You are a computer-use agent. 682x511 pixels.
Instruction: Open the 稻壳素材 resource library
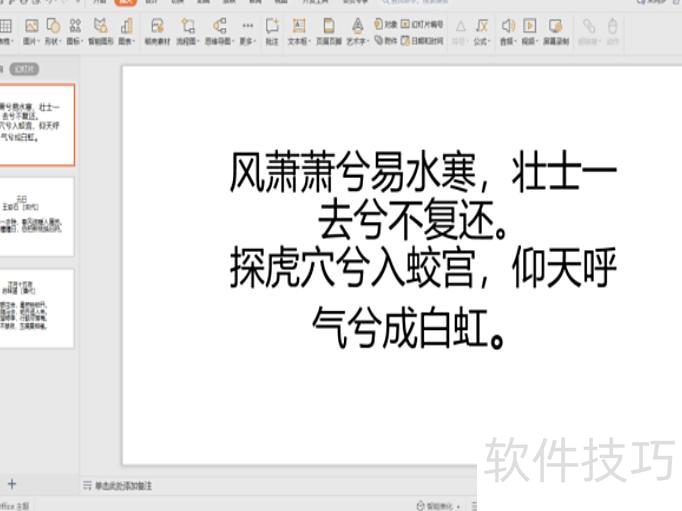pos(157,31)
